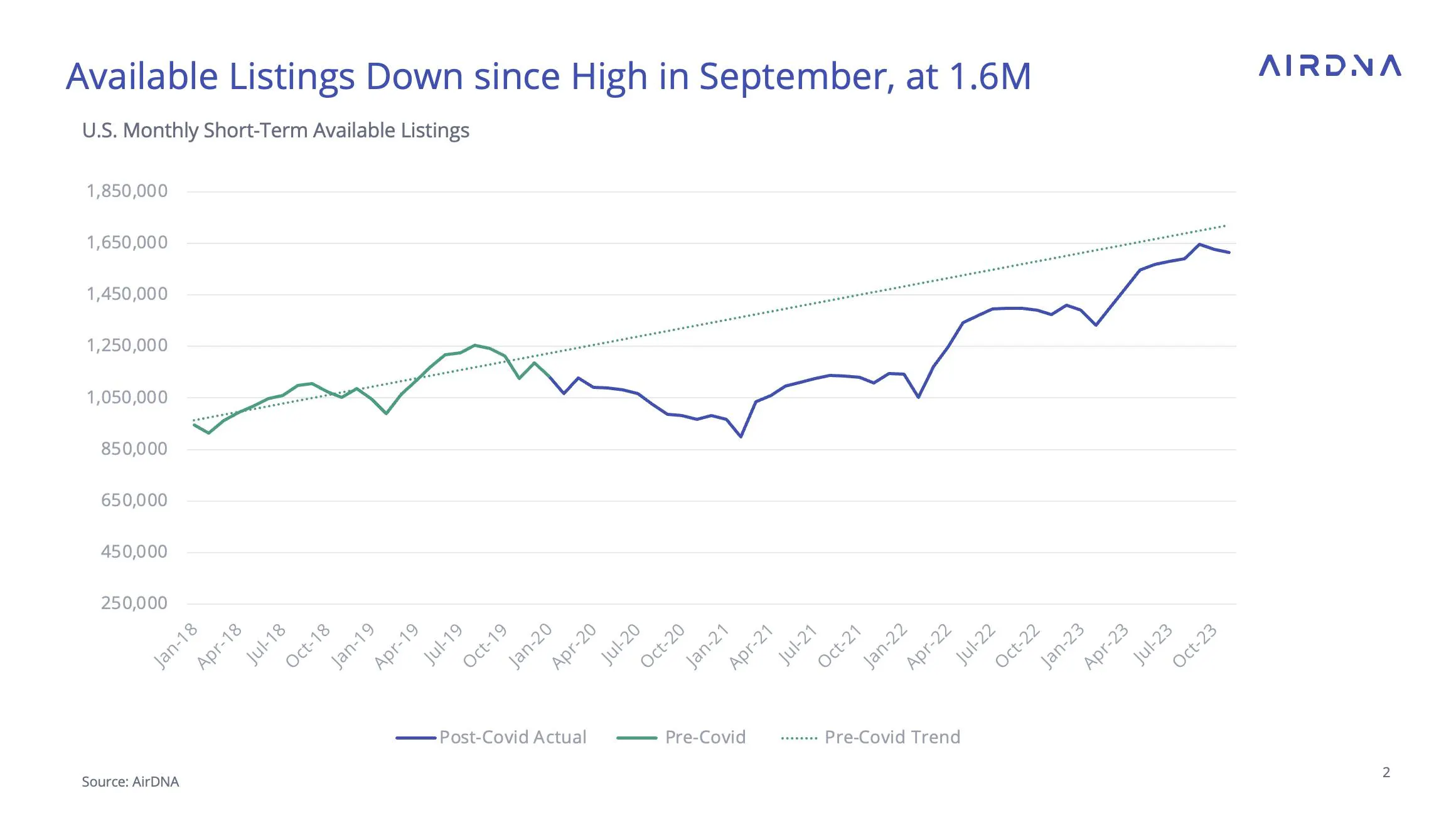Click the slide title about Available Listings

coord(549,77)
